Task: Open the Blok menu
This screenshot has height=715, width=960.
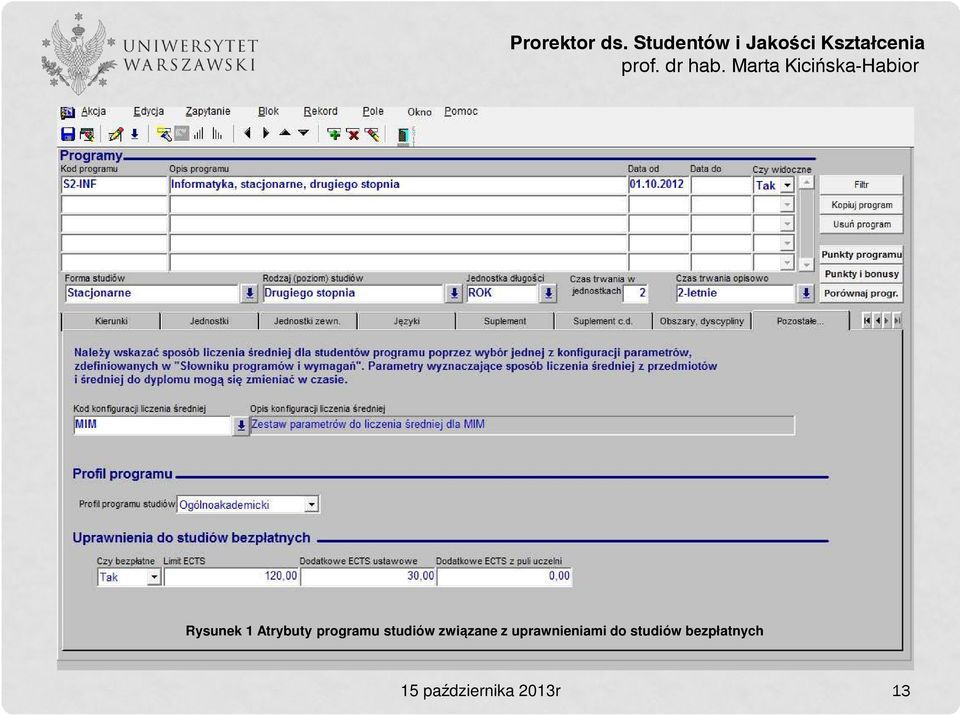Action: pos(268,111)
